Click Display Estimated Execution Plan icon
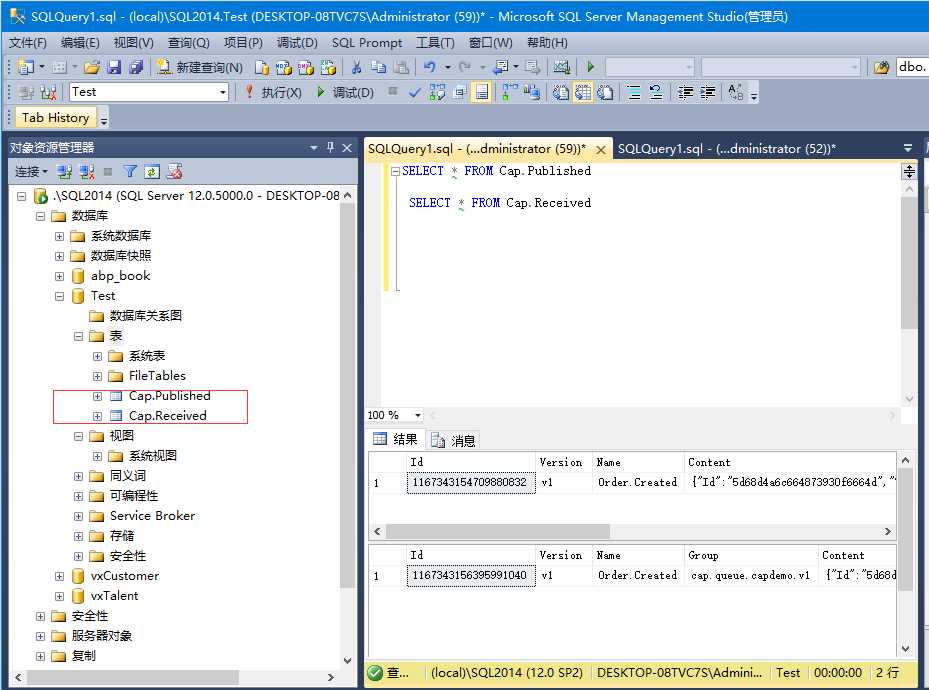929x690 pixels. pyautogui.click(x=437, y=92)
